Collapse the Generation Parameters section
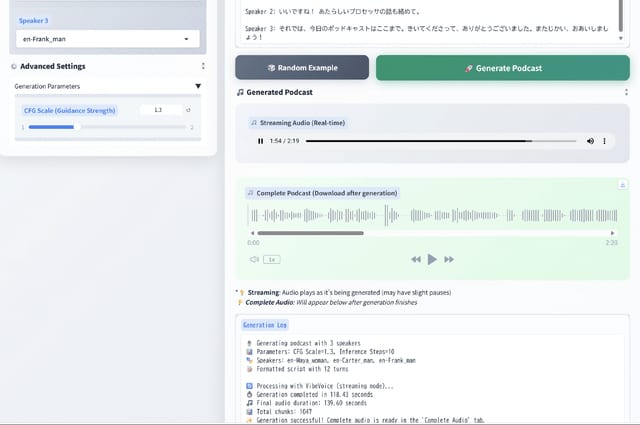Viewport: 640px width, 425px height. 198,87
